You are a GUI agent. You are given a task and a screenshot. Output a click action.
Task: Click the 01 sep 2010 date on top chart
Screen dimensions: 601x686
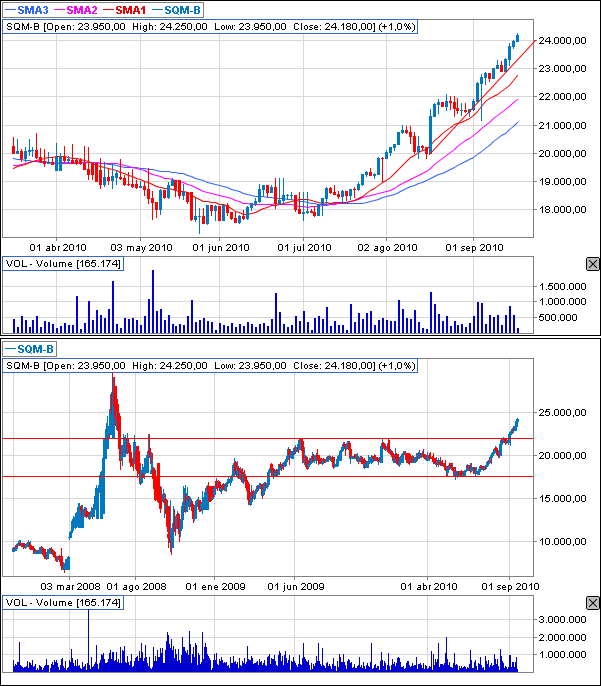tap(475, 248)
